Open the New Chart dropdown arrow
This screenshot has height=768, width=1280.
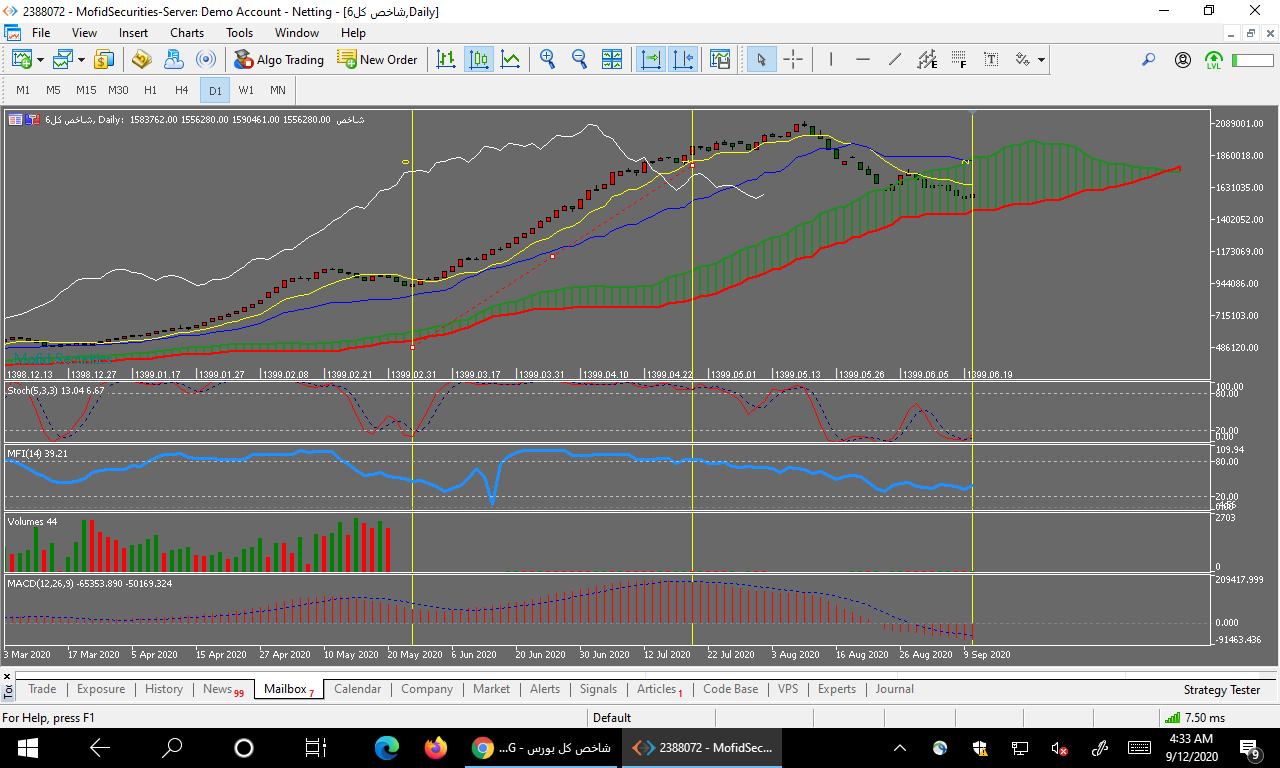(x=40, y=60)
